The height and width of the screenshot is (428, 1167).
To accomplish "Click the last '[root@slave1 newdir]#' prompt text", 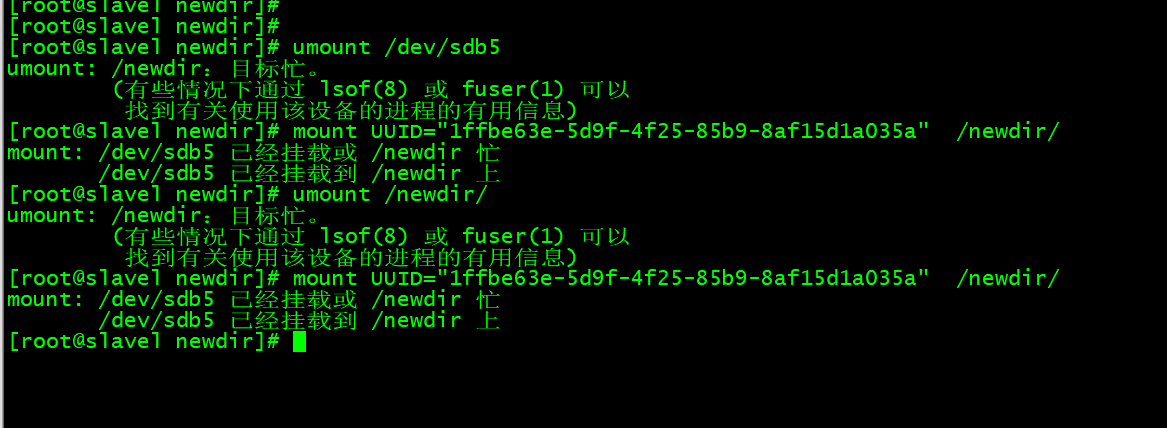I will pos(145,342).
